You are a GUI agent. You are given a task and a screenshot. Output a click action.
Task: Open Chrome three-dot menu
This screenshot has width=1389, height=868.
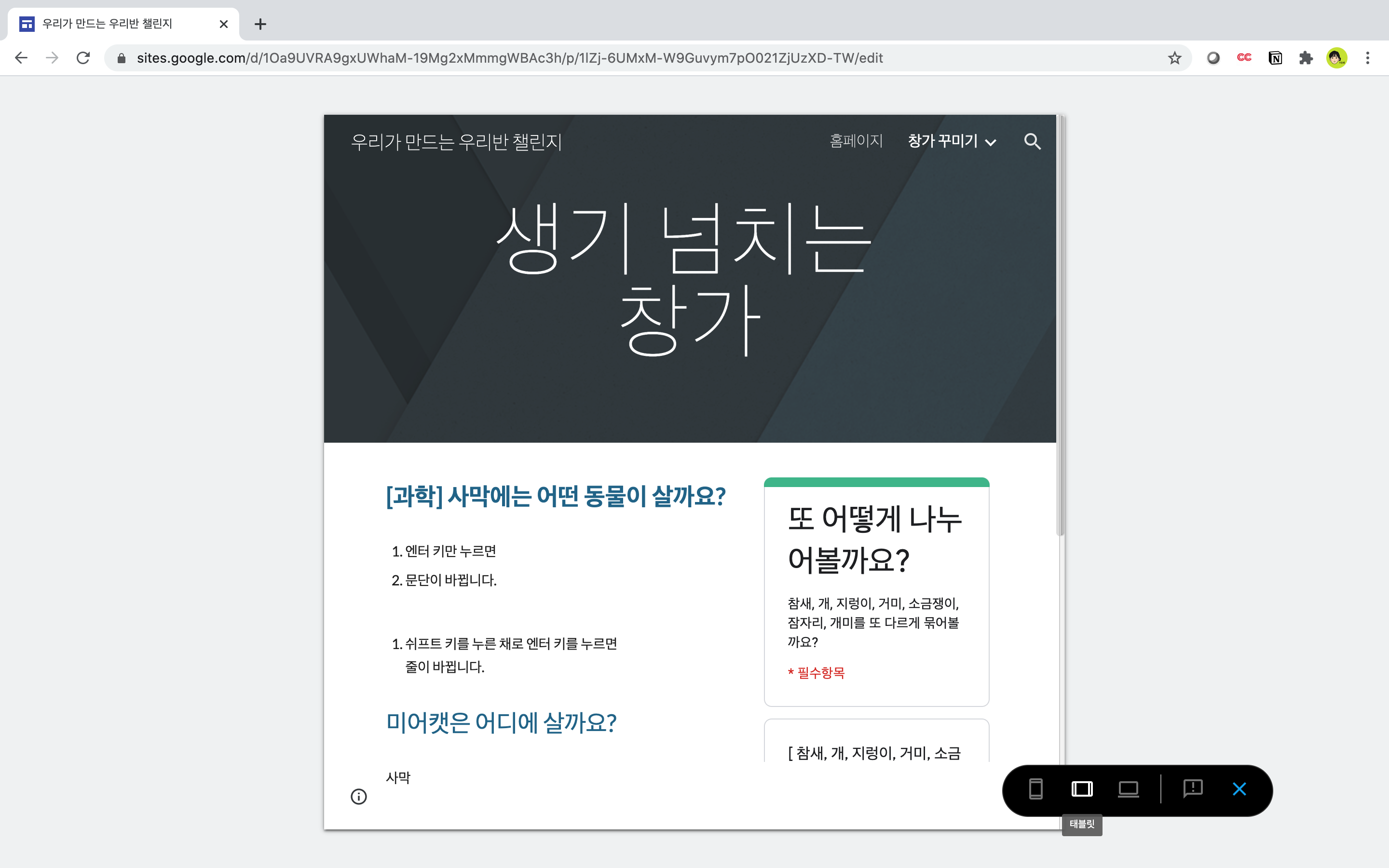[1368, 58]
